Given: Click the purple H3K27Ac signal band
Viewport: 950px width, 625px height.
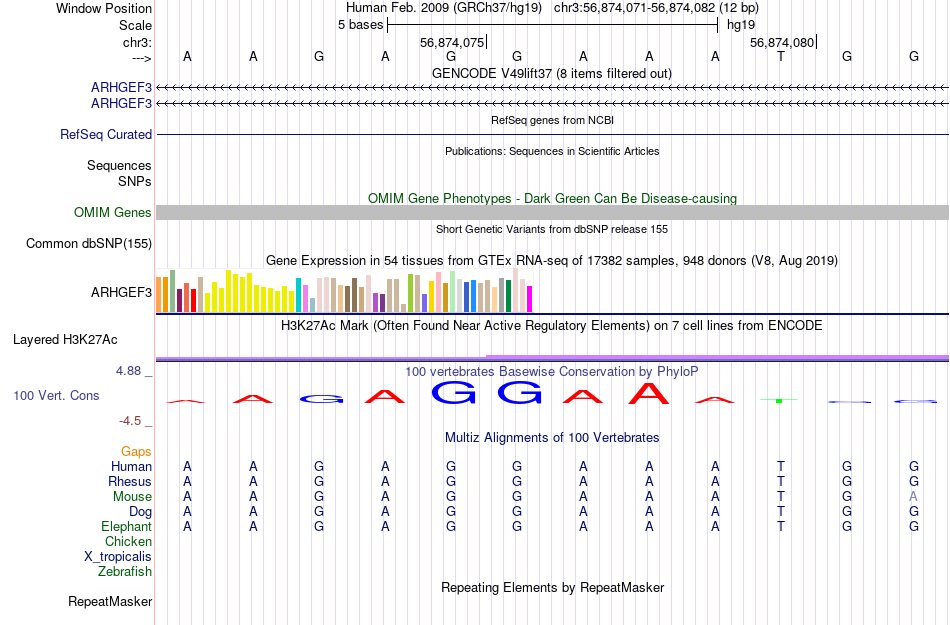Looking at the screenshot, I should (x=553, y=357).
